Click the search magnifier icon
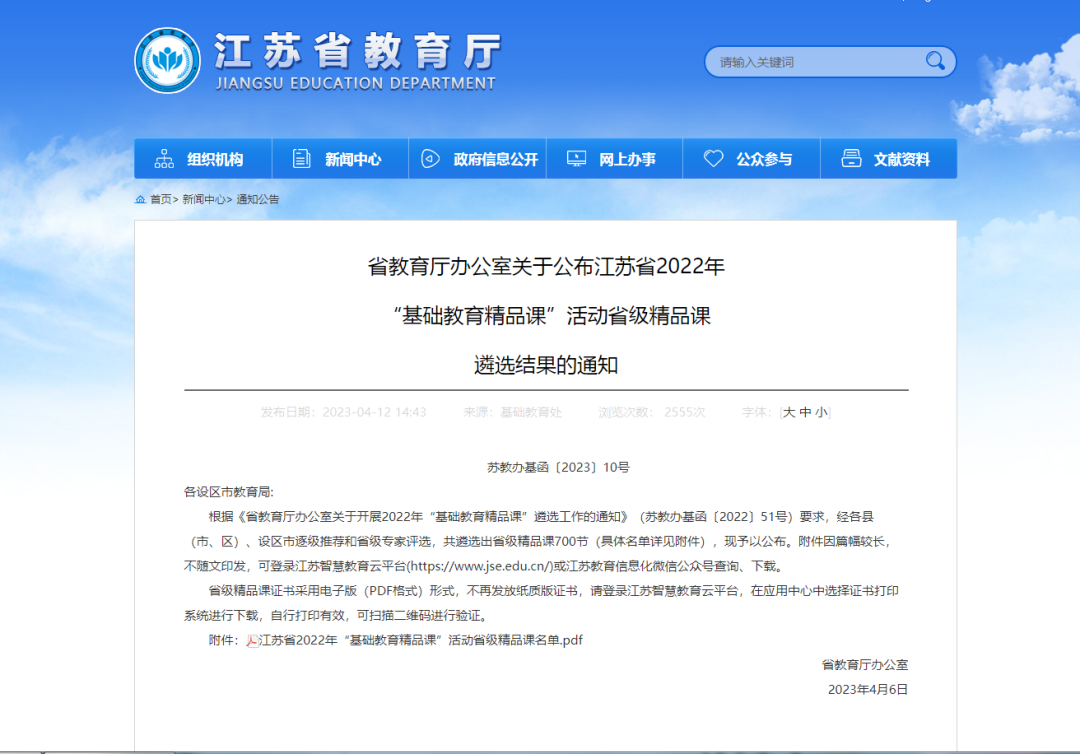The image size is (1080, 754). point(935,61)
